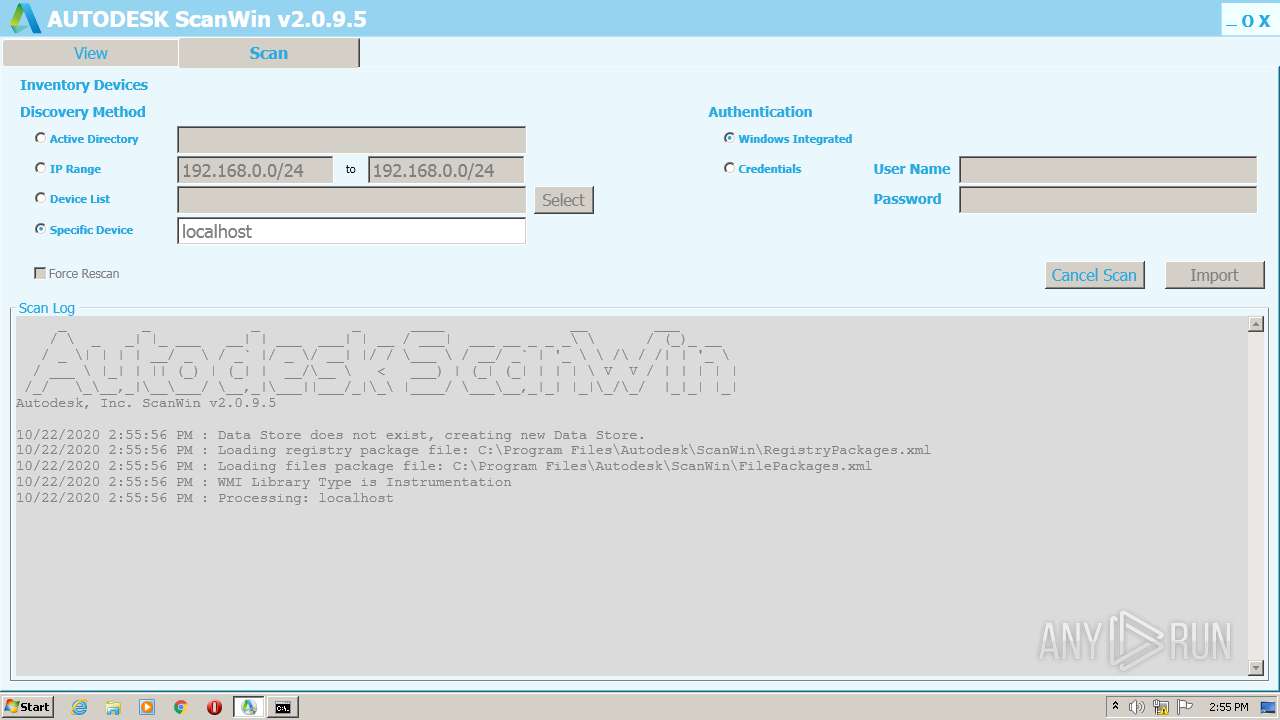Click the Password input field
The height and width of the screenshot is (720, 1280).
coord(1108,200)
